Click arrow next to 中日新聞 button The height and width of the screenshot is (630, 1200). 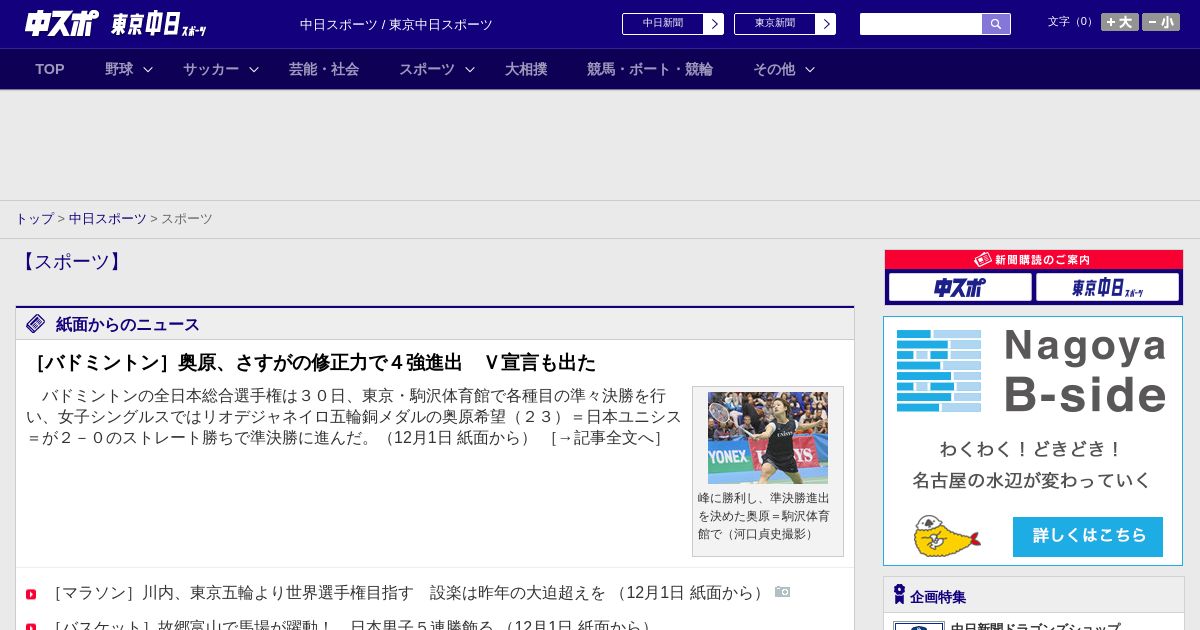713,24
